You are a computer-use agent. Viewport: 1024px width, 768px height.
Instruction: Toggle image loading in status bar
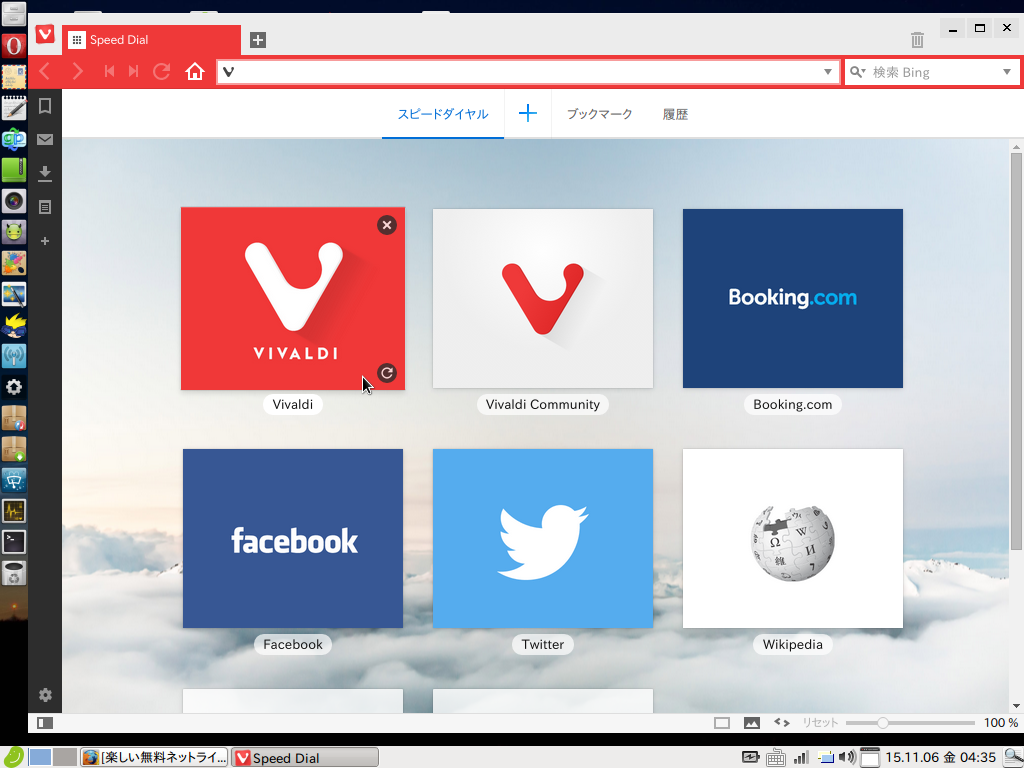click(x=752, y=723)
